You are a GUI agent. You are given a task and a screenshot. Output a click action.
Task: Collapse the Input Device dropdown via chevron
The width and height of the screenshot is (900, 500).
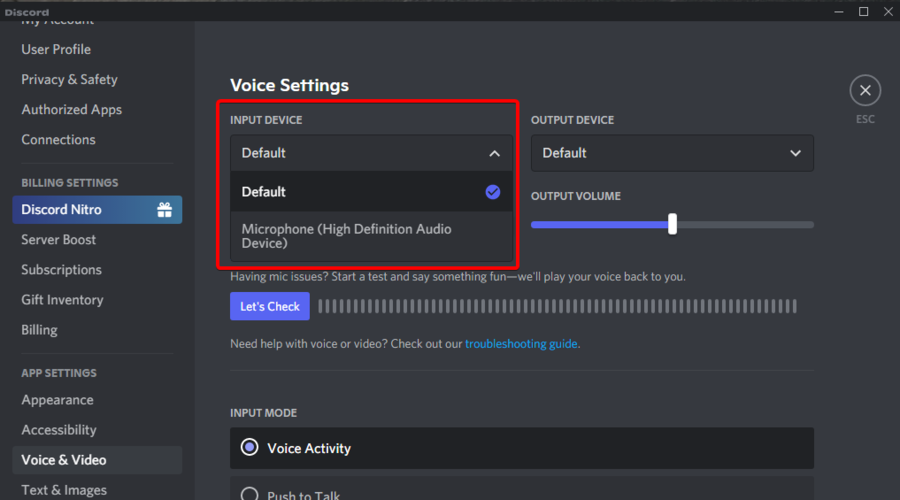pos(494,153)
